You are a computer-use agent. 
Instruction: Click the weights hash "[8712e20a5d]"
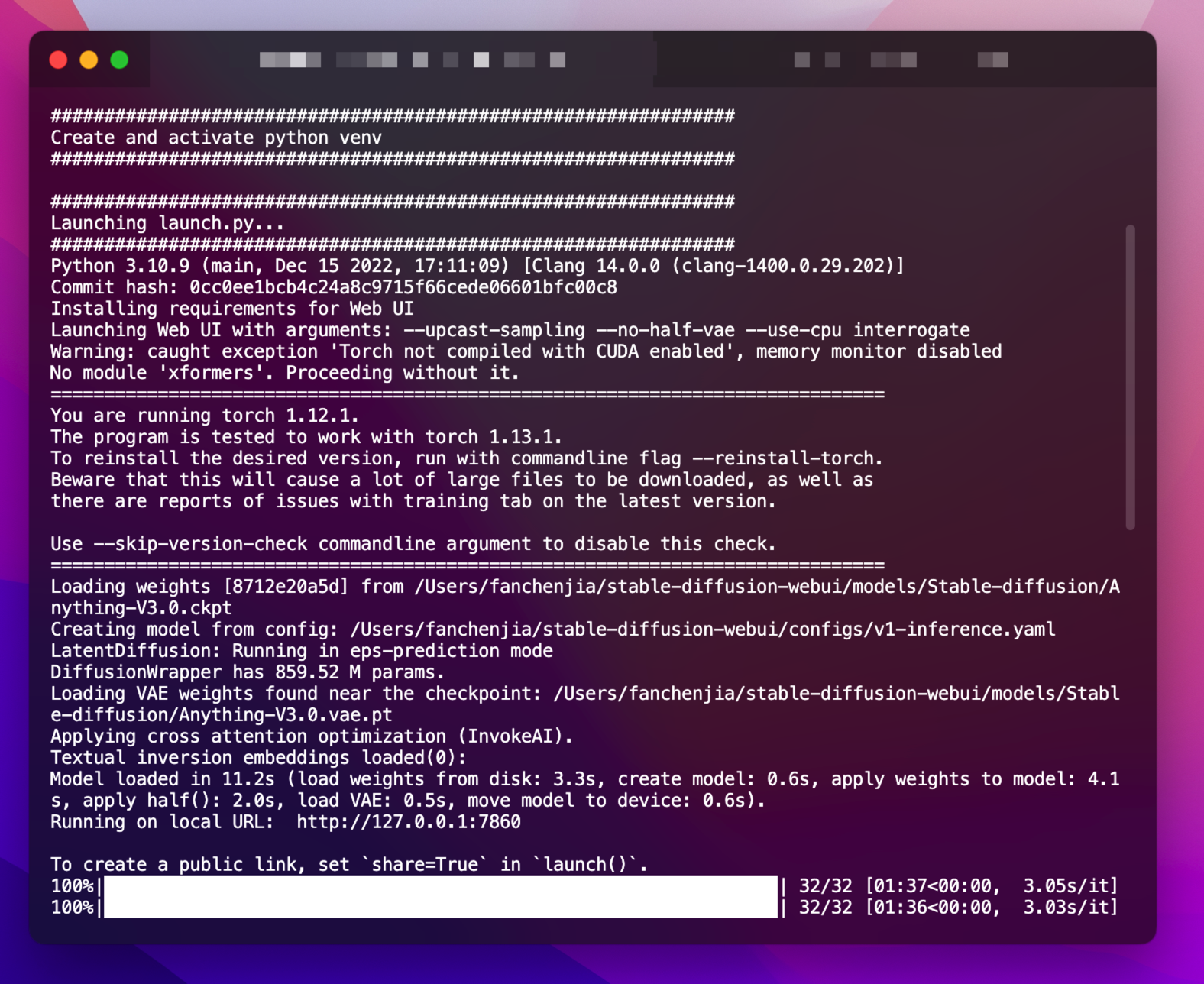[286, 587]
